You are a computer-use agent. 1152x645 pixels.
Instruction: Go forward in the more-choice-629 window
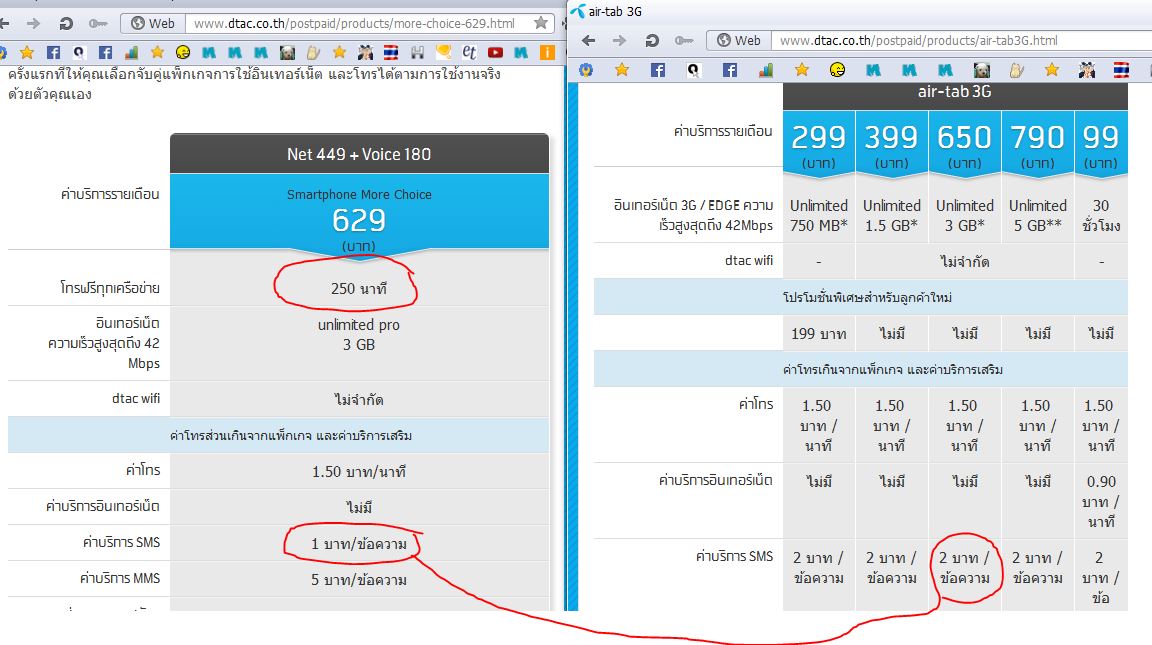tap(33, 24)
